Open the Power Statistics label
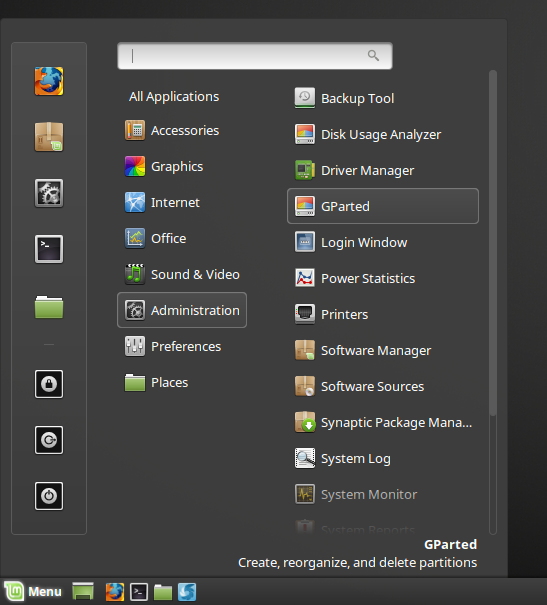The width and height of the screenshot is (547, 605). (x=368, y=278)
